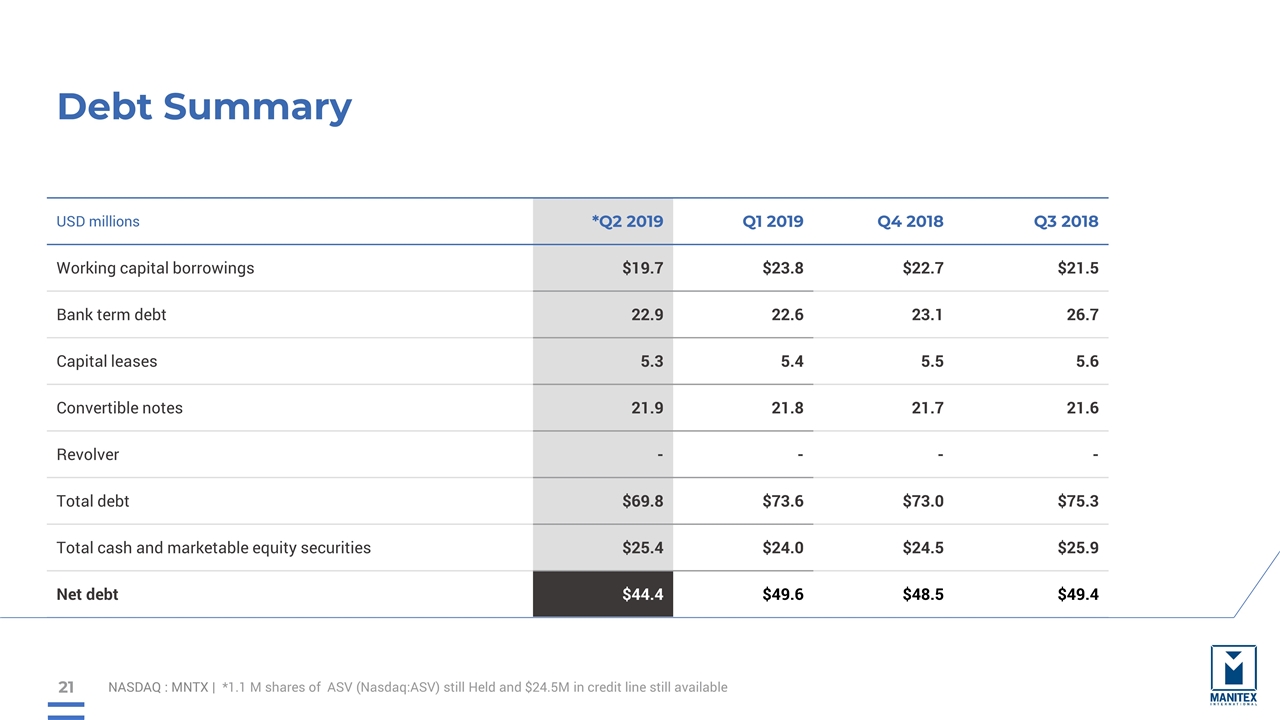
Task: Click the $73.6 total debt value
Action: [x=782, y=501]
